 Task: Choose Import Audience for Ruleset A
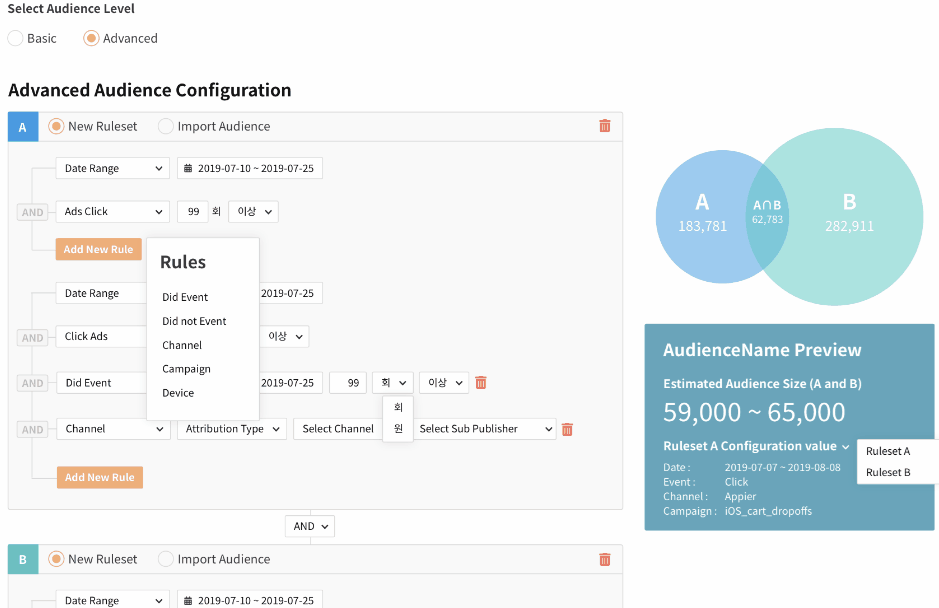[x=166, y=127]
